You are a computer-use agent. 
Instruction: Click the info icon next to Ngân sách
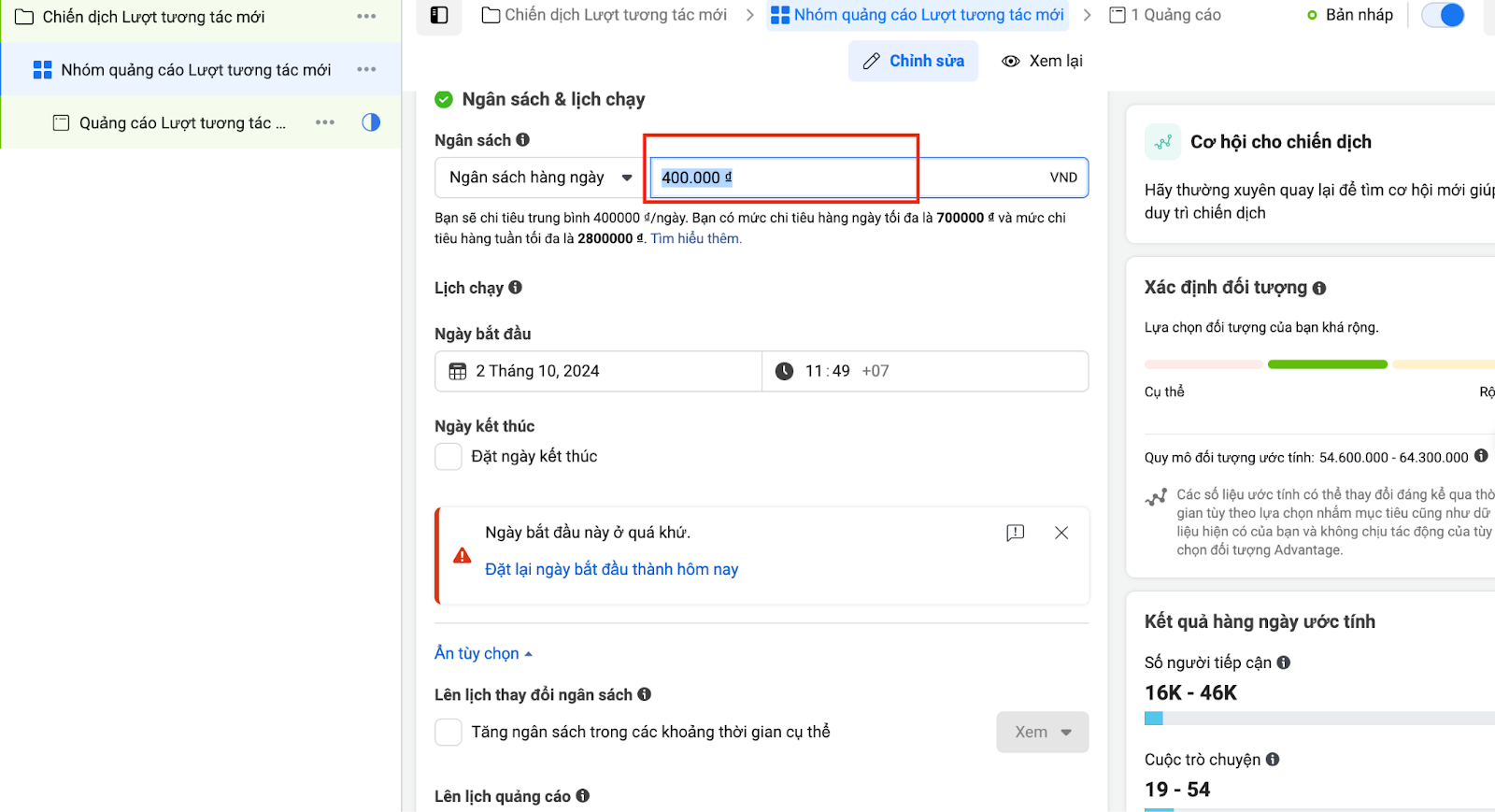pos(523,139)
